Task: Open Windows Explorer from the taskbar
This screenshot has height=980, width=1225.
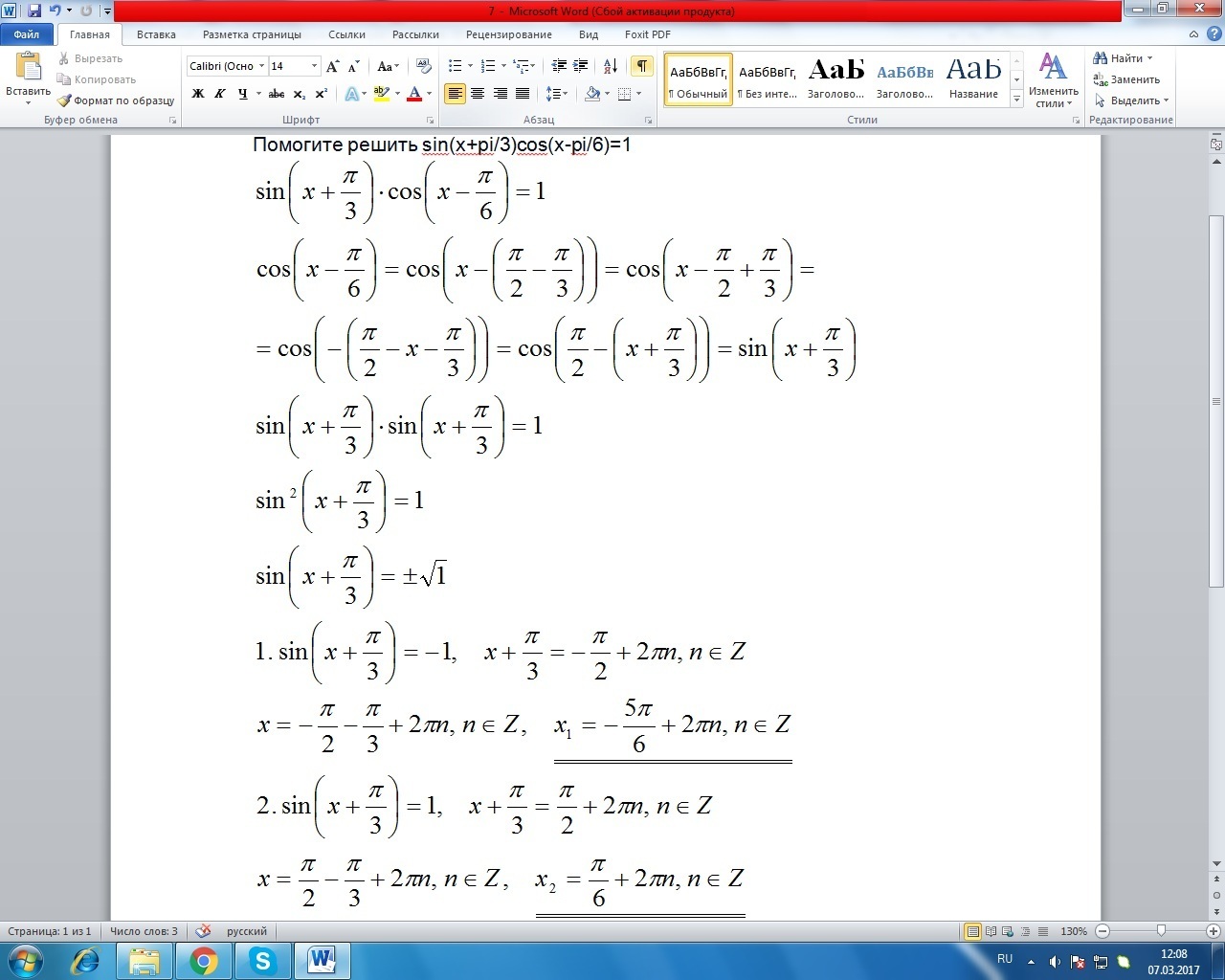Action: (144, 961)
